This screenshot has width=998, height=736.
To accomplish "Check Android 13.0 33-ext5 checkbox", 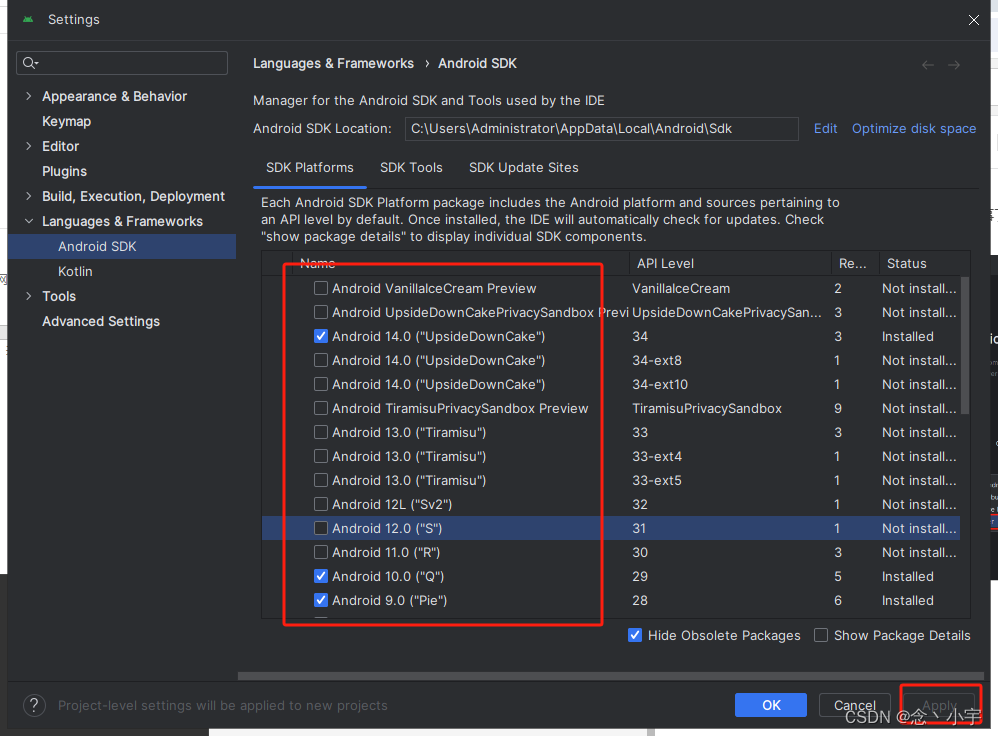I will (321, 480).
